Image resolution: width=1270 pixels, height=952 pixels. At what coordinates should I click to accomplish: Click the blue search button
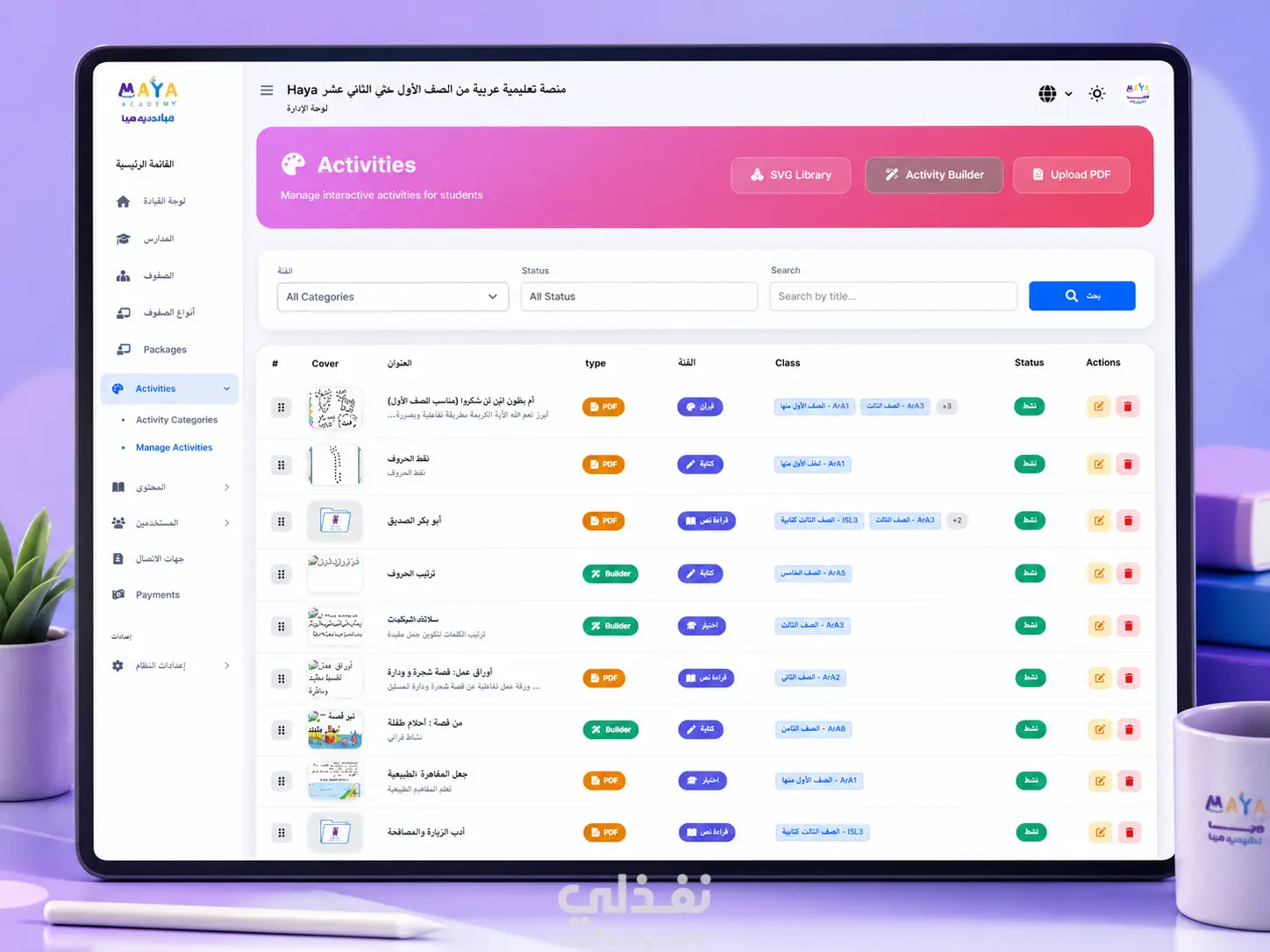(1082, 296)
